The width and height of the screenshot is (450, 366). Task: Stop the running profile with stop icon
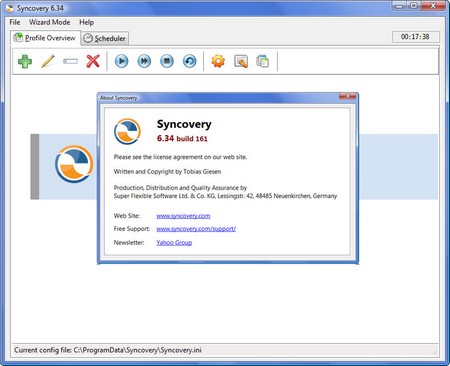click(167, 61)
